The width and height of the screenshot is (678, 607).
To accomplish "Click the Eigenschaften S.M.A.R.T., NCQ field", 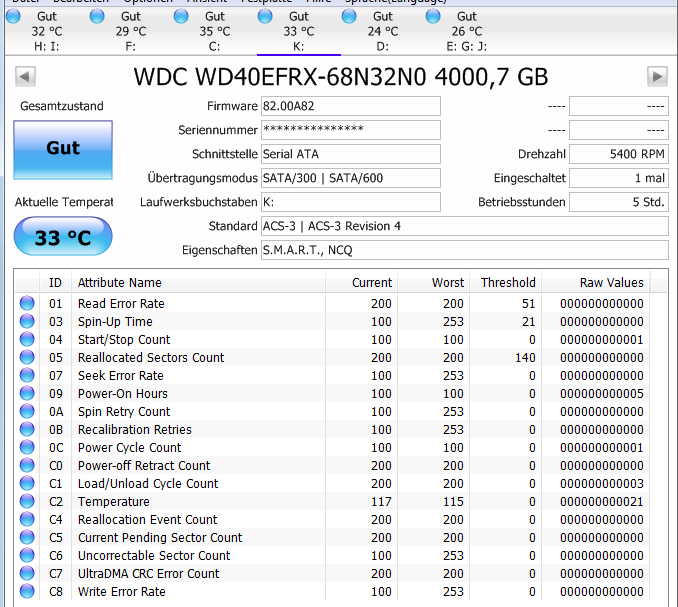I will 465,250.
